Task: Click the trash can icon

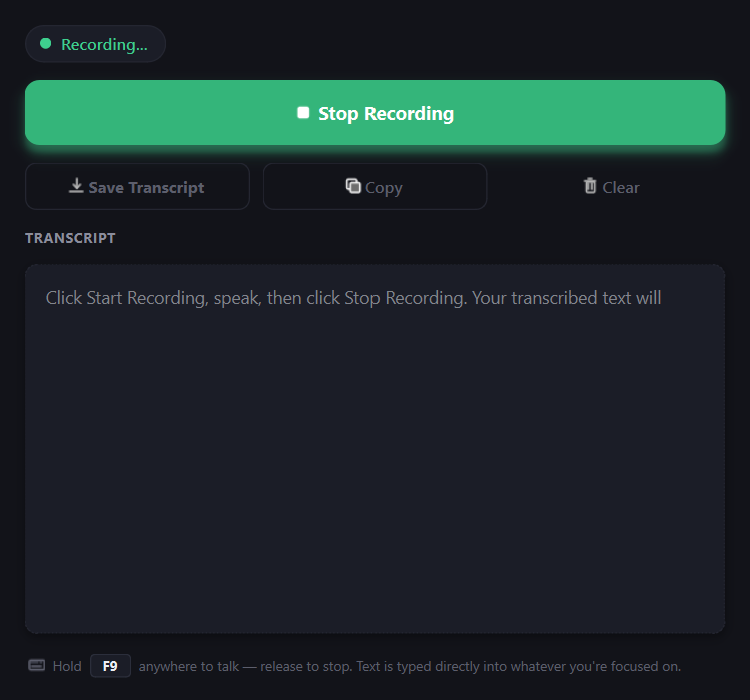Action: (x=590, y=186)
